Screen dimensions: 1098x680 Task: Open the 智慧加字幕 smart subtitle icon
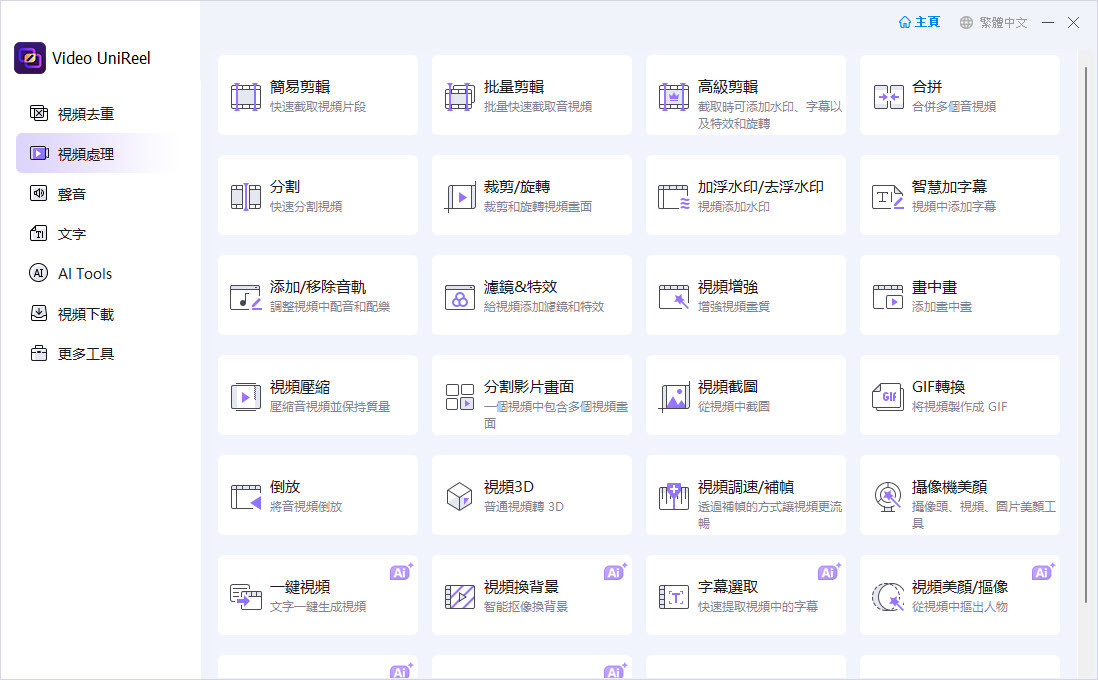click(x=888, y=197)
